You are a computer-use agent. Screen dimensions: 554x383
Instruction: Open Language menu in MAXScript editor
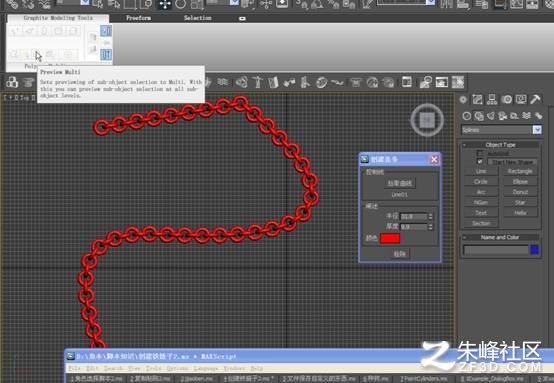click(206, 369)
